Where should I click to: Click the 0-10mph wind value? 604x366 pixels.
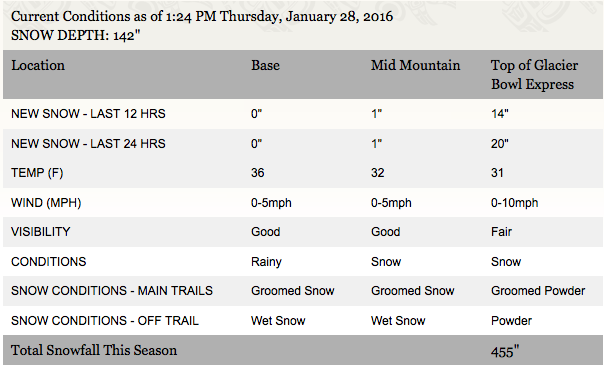coord(514,203)
